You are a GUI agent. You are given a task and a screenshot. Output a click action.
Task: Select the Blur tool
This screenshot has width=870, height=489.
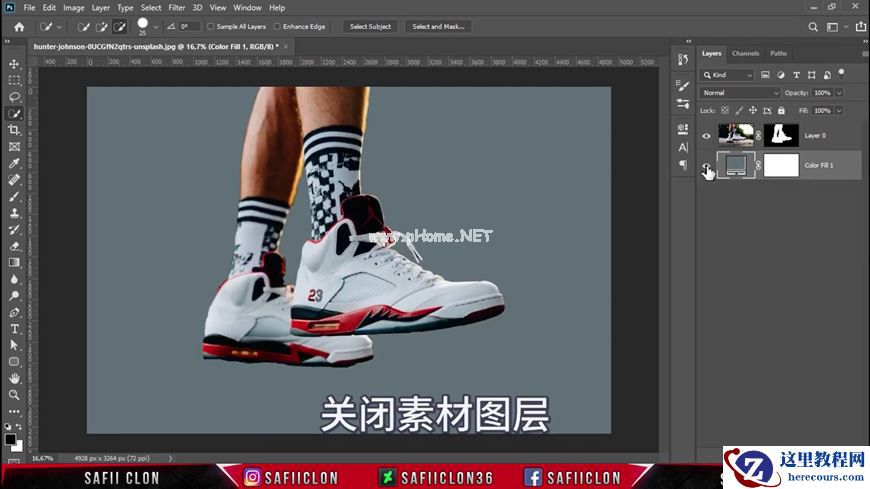tap(14, 279)
